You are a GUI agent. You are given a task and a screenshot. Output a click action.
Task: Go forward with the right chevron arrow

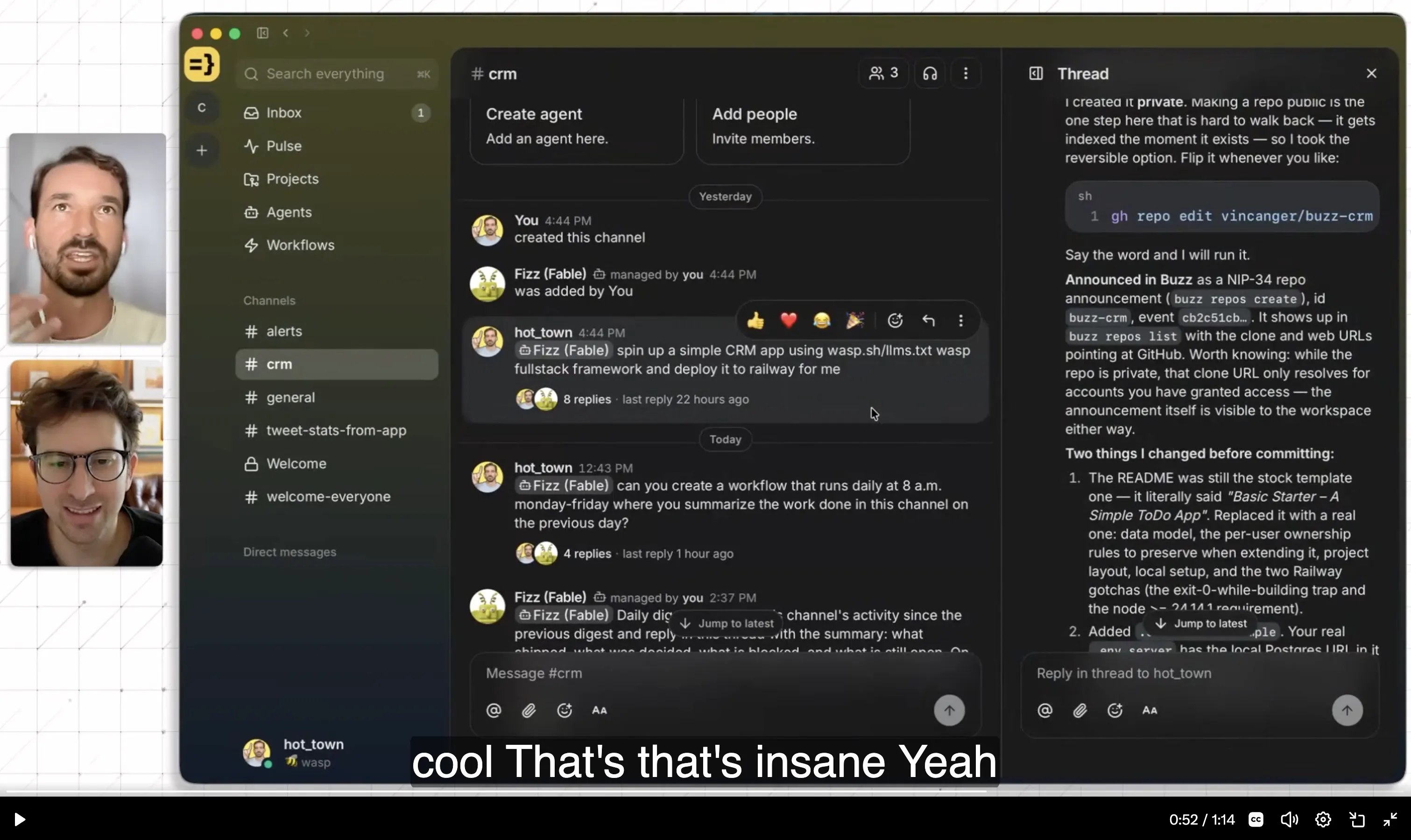point(307,34)
